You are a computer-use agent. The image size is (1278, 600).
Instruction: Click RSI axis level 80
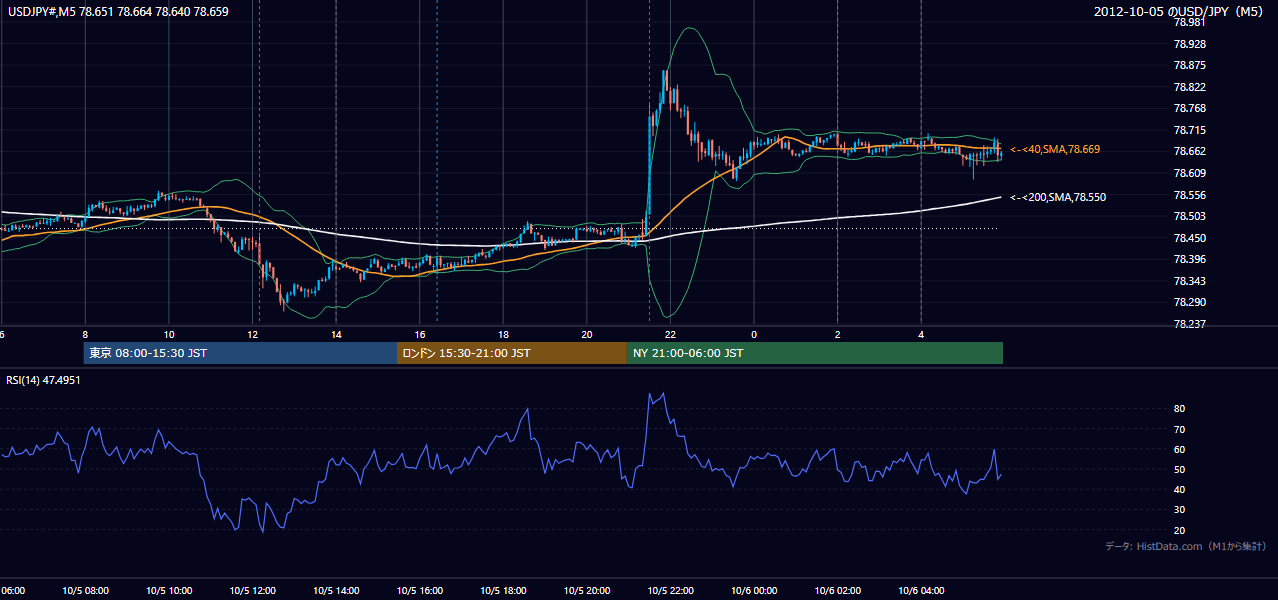click(1180, 409)
